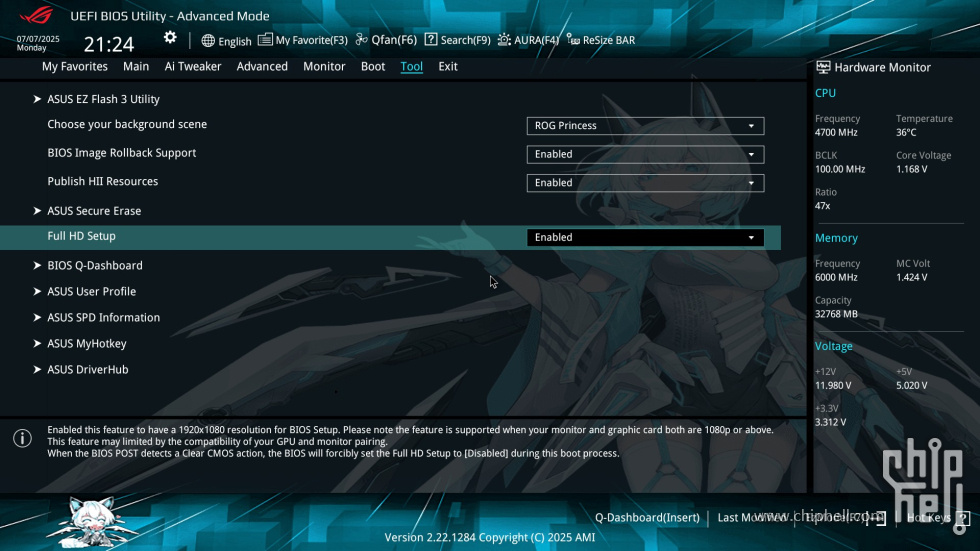Click Choose your background scene label
The height and width of the screenshot is (551, 980).
[127, 124]
